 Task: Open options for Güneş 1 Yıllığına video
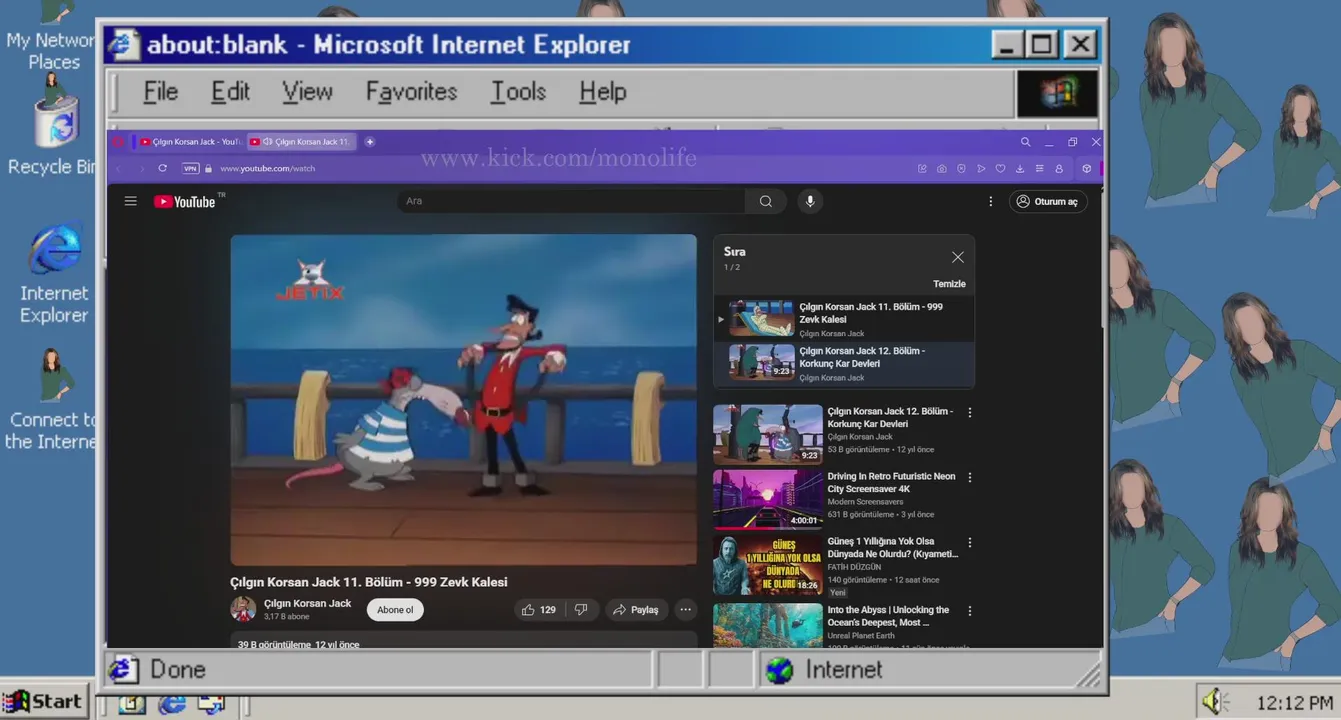point(969,542)
